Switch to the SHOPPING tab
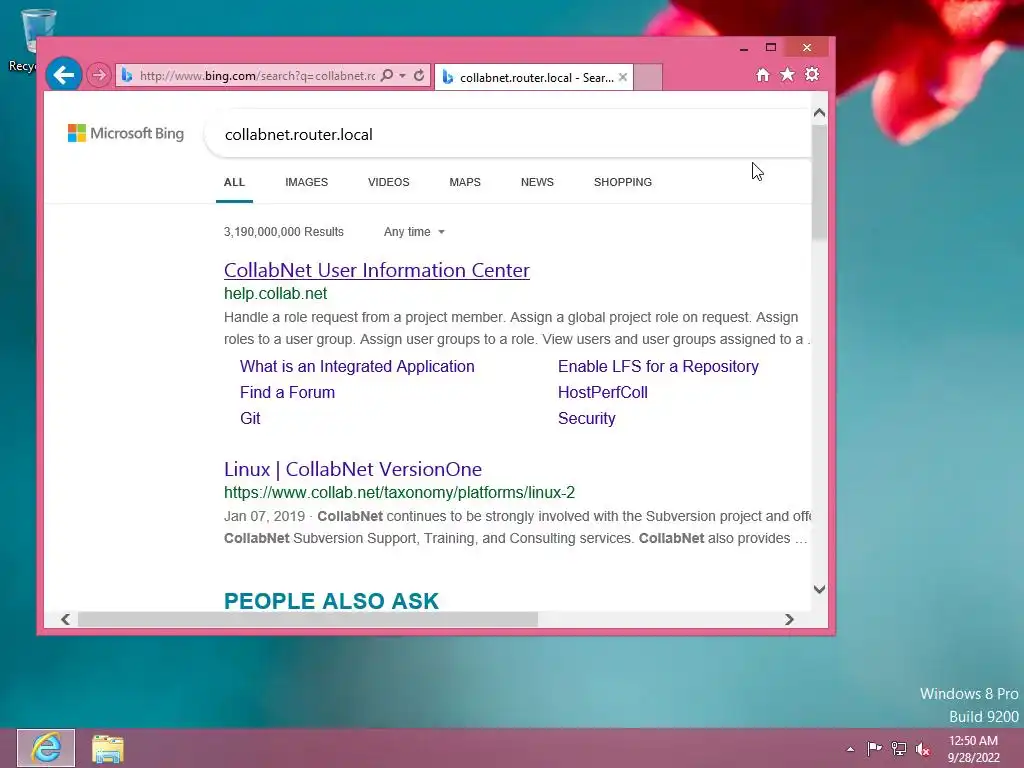This screenshot has height=768, width=1024. tap(622, 182)
